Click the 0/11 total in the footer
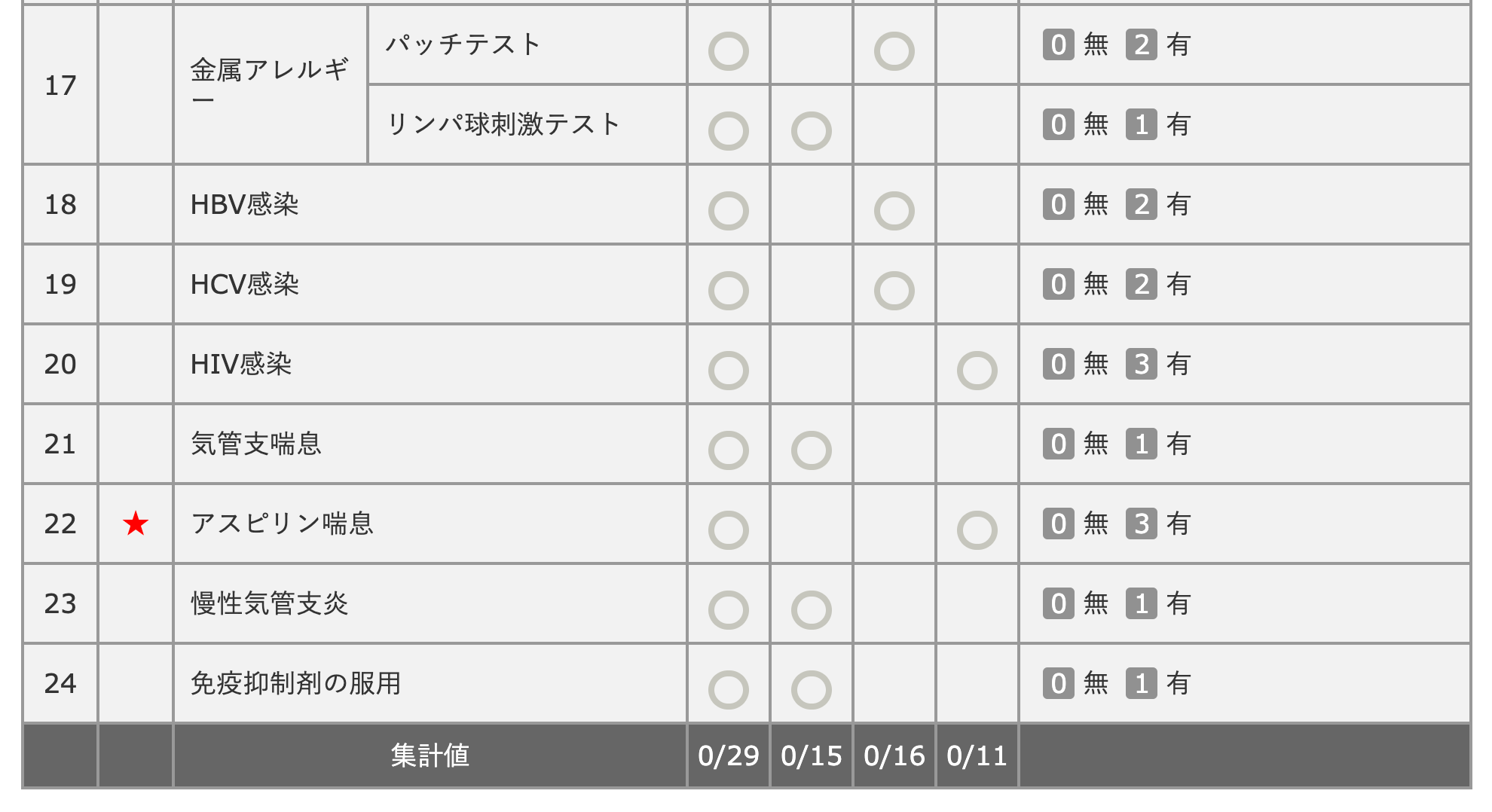 (977, 756)
